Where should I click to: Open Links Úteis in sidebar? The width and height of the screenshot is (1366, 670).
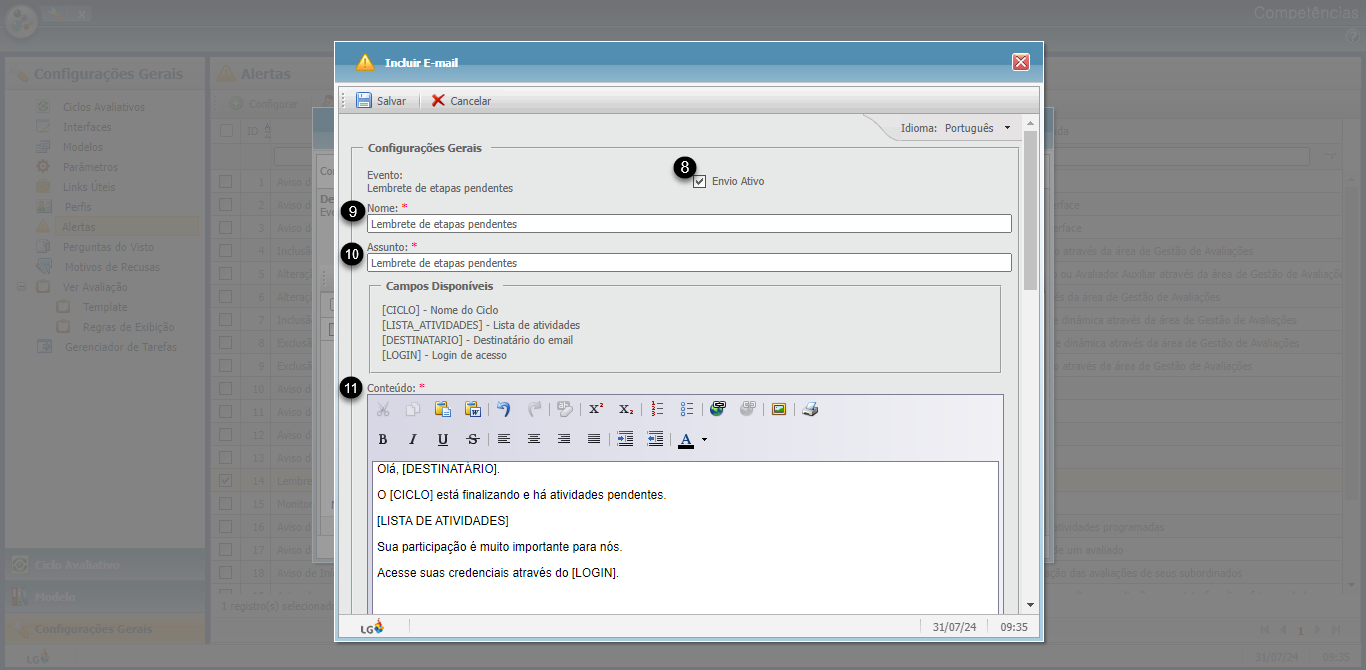89,187
